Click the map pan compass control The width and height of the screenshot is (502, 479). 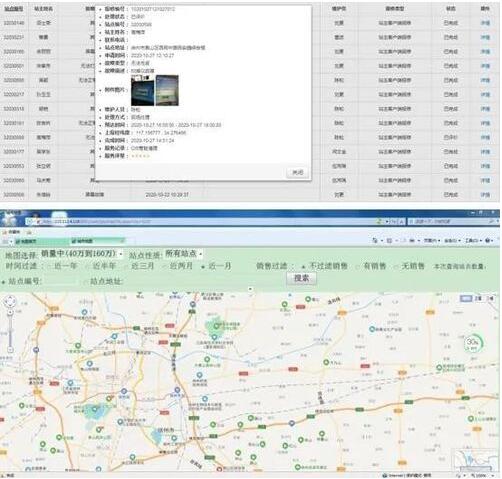(10, 301)
